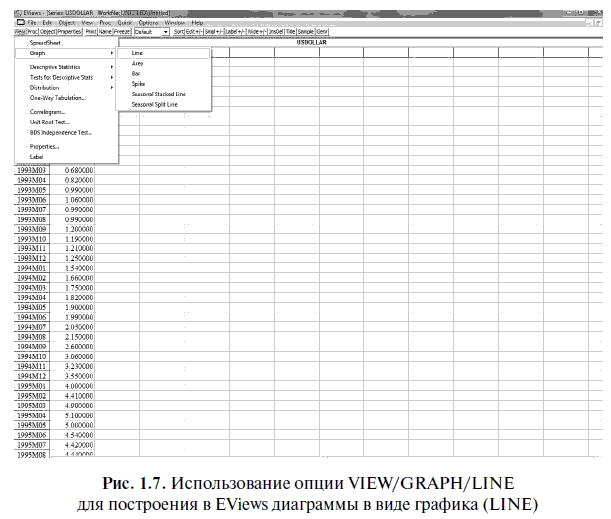Toggle Wide+/- on the toolbar

click(257, 32)
